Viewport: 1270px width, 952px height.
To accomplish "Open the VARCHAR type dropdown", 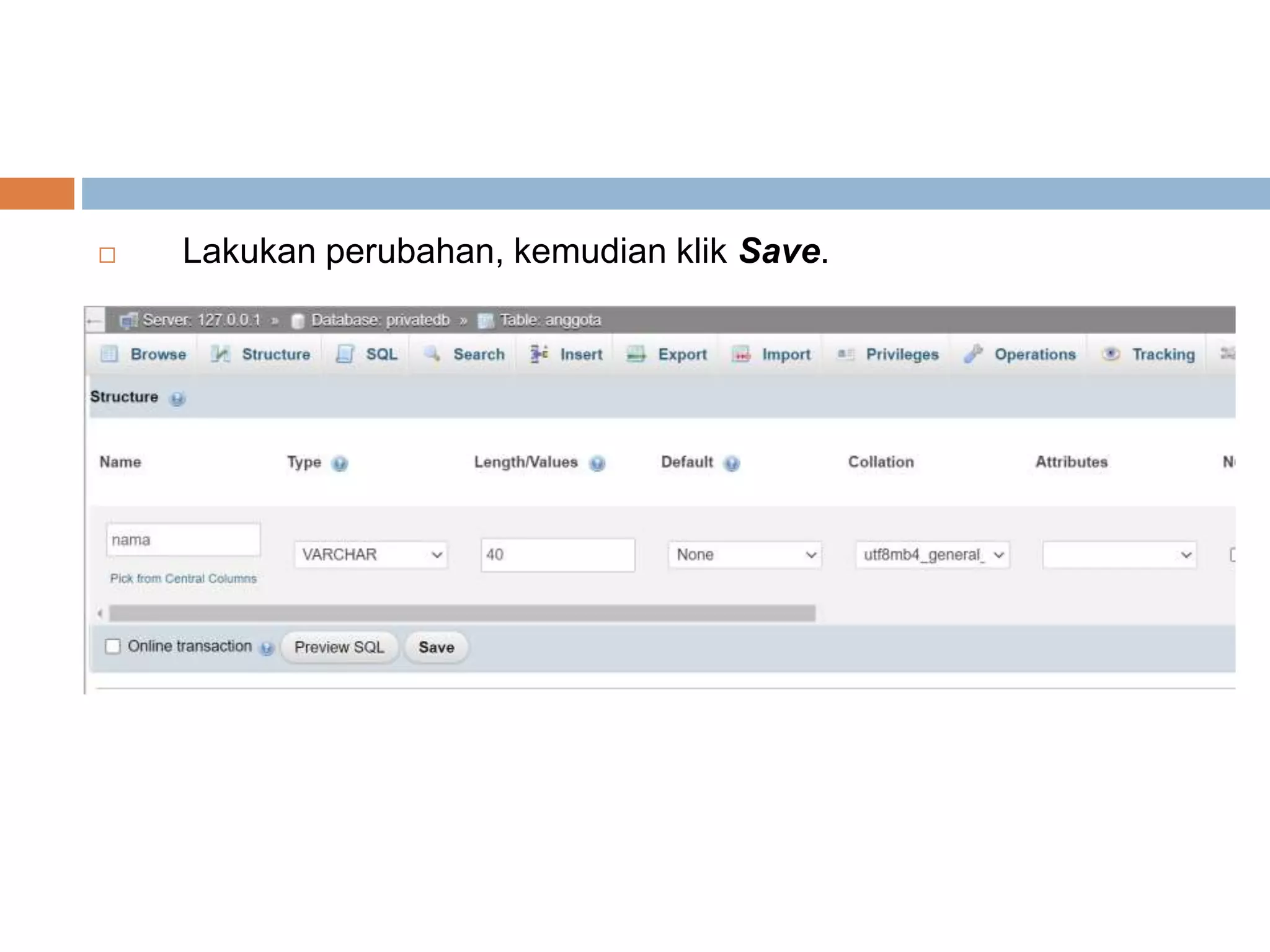I will [371, 555].
